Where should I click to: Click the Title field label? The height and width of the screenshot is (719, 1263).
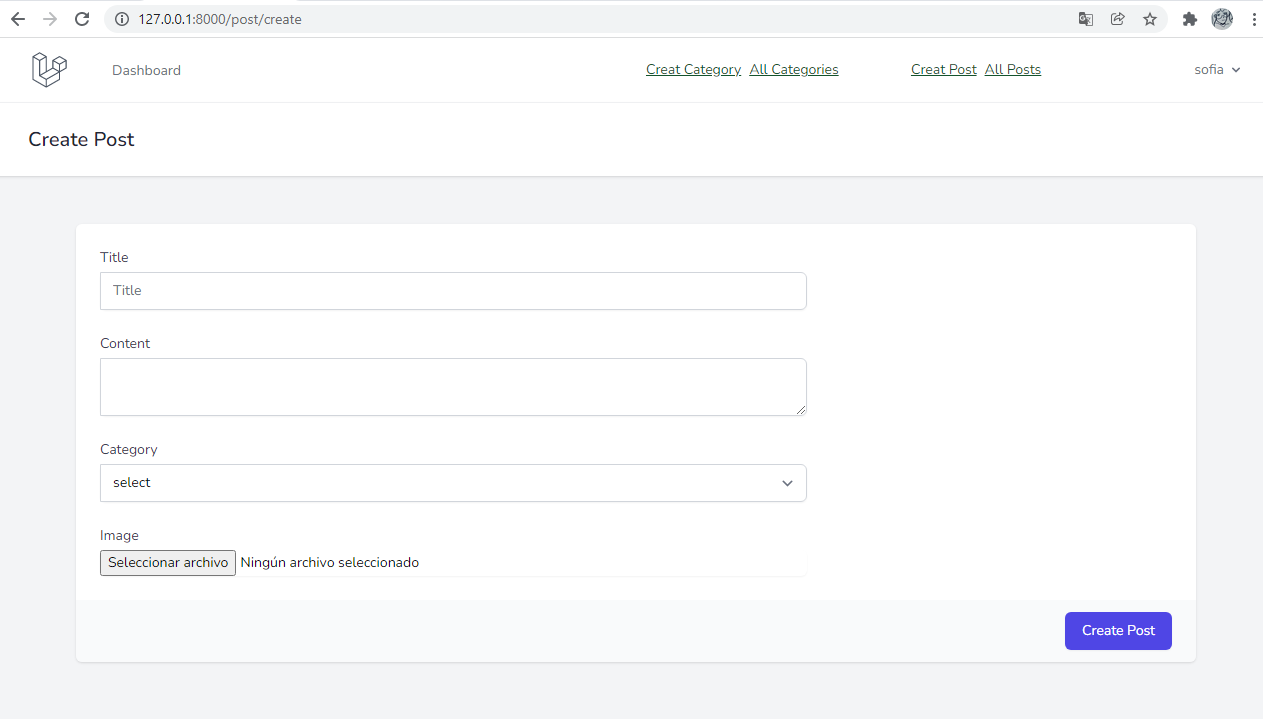114,258
